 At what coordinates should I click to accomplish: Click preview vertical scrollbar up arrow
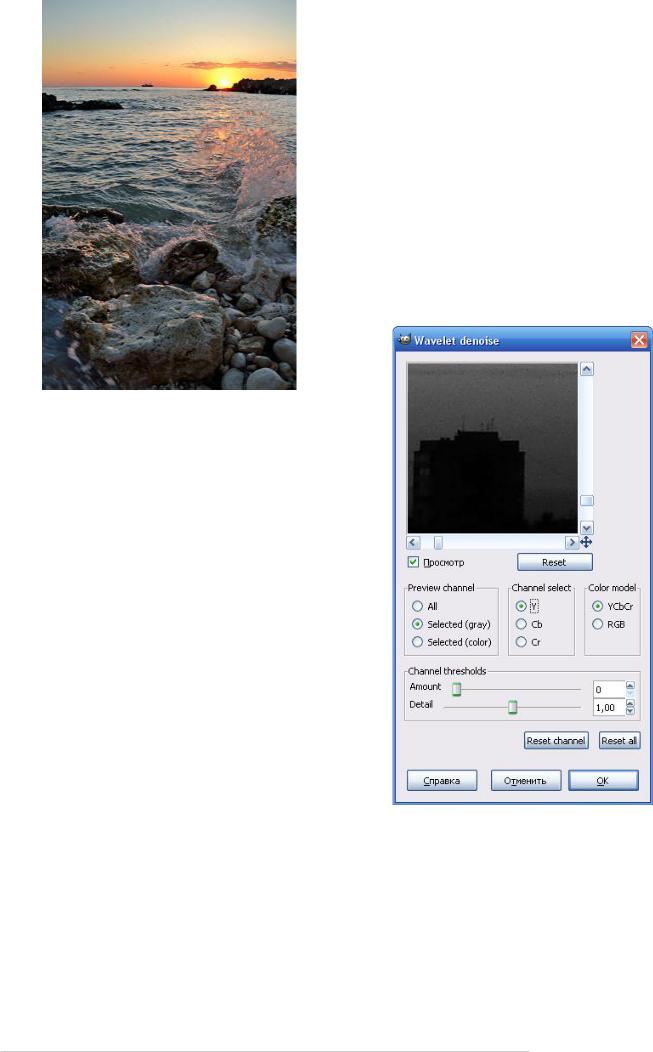coord(587,369)
